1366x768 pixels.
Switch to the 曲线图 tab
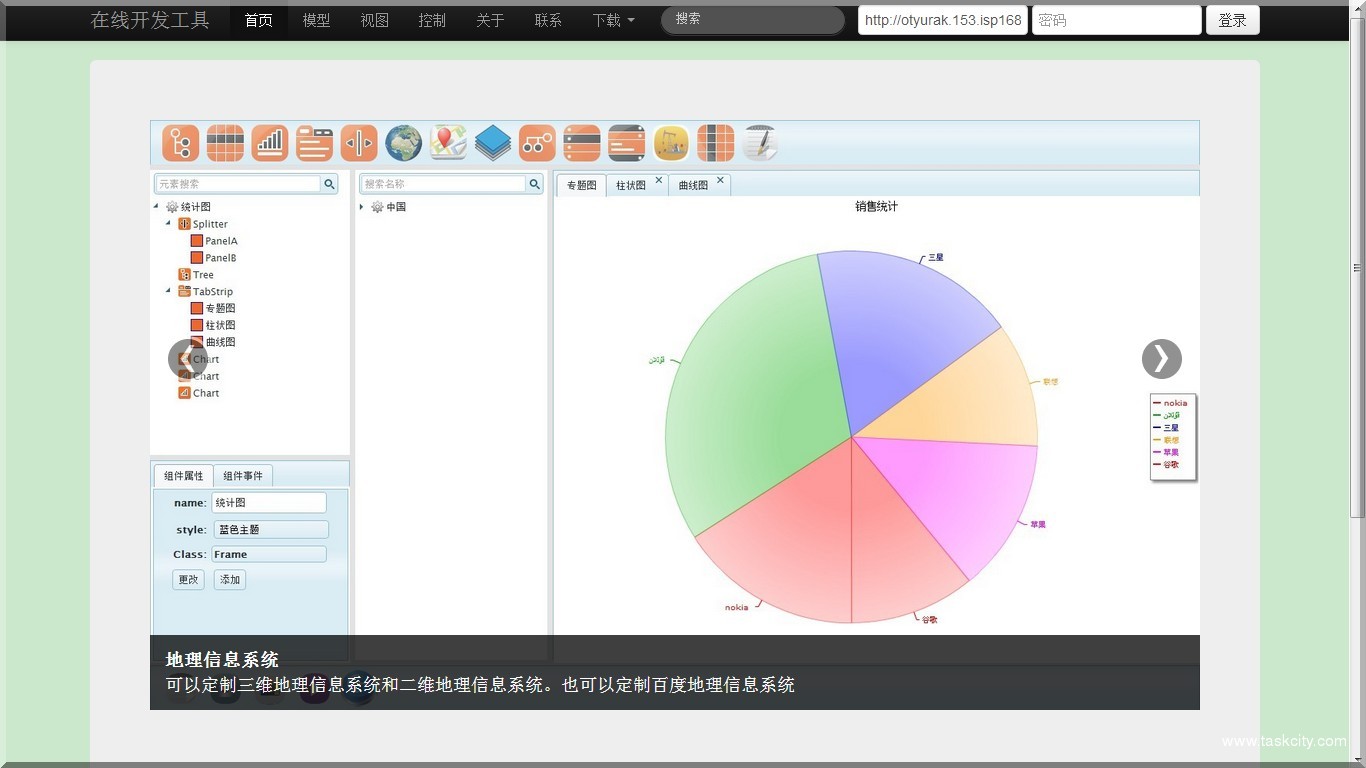693,185
